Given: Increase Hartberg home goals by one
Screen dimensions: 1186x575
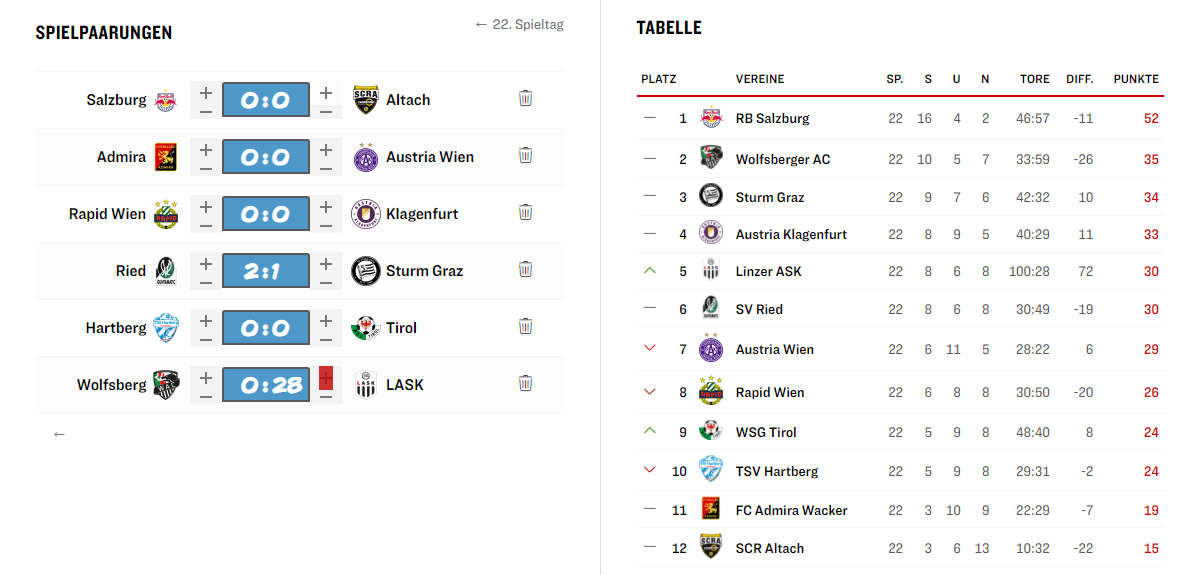Looking at the screenshot, I should tap(206, 321).
